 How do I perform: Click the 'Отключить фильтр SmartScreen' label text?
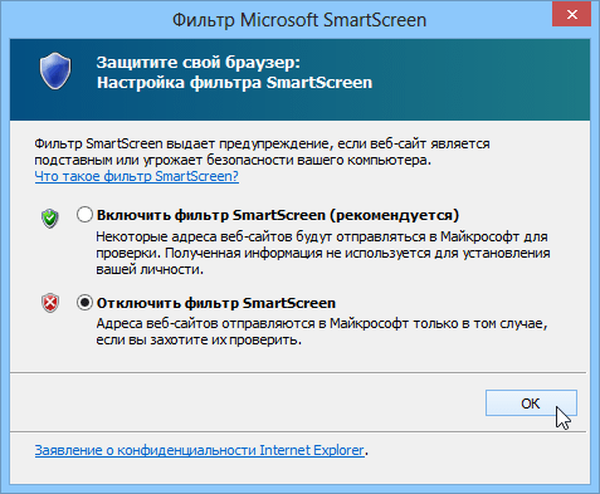(x=216, y=303)
